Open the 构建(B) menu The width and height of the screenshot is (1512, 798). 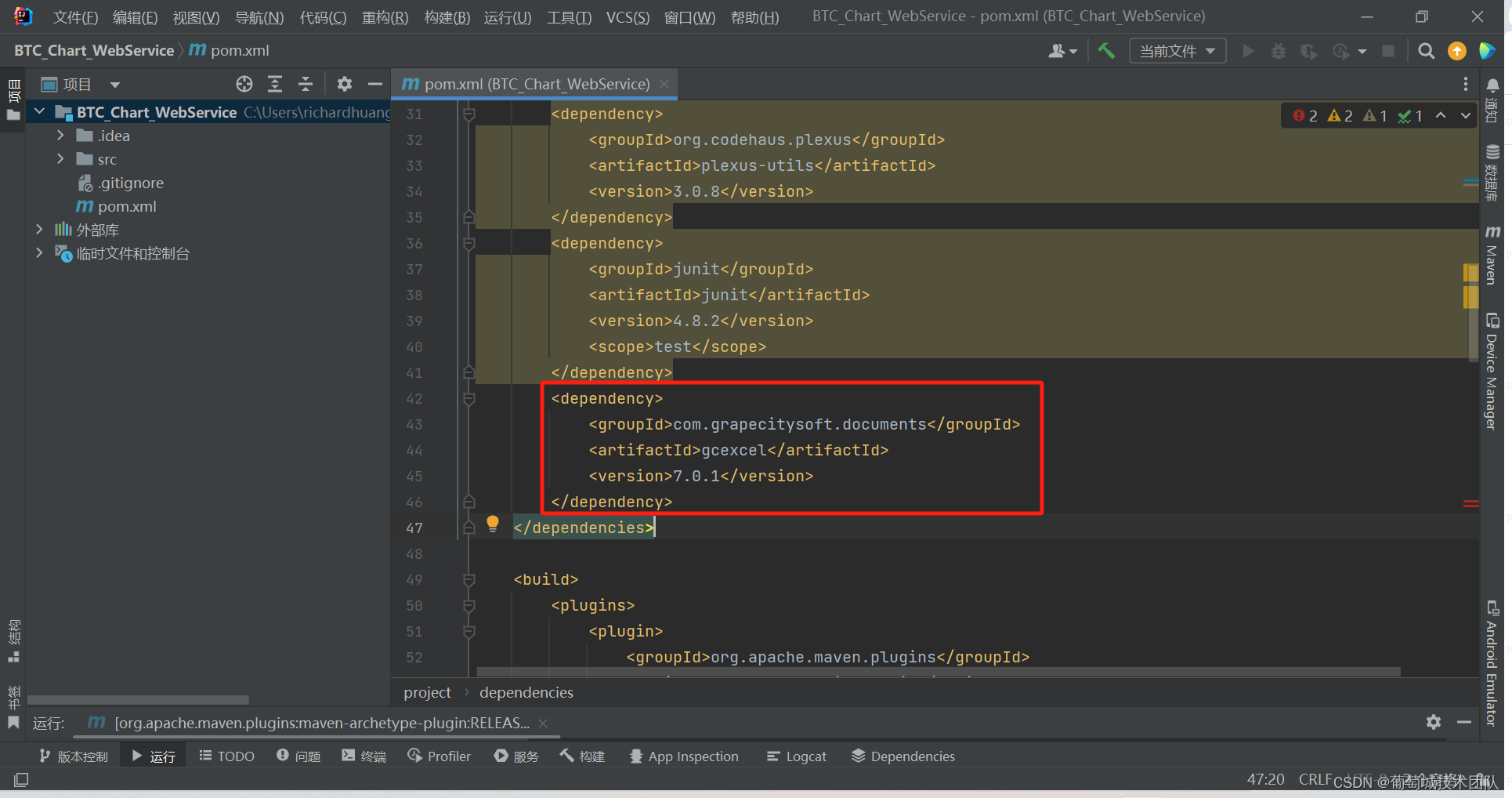point(447,17)
